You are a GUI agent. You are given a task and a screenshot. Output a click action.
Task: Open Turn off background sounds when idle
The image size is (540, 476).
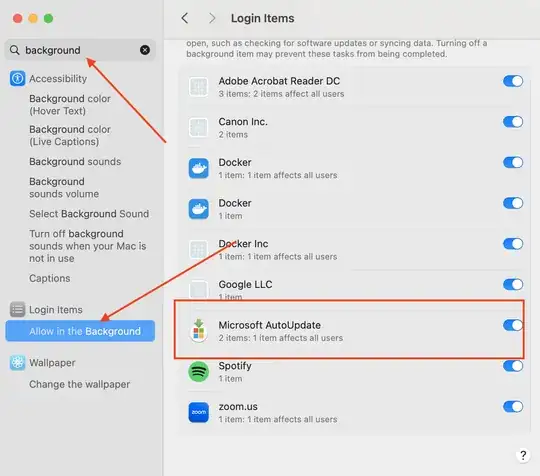click(88, 246)
